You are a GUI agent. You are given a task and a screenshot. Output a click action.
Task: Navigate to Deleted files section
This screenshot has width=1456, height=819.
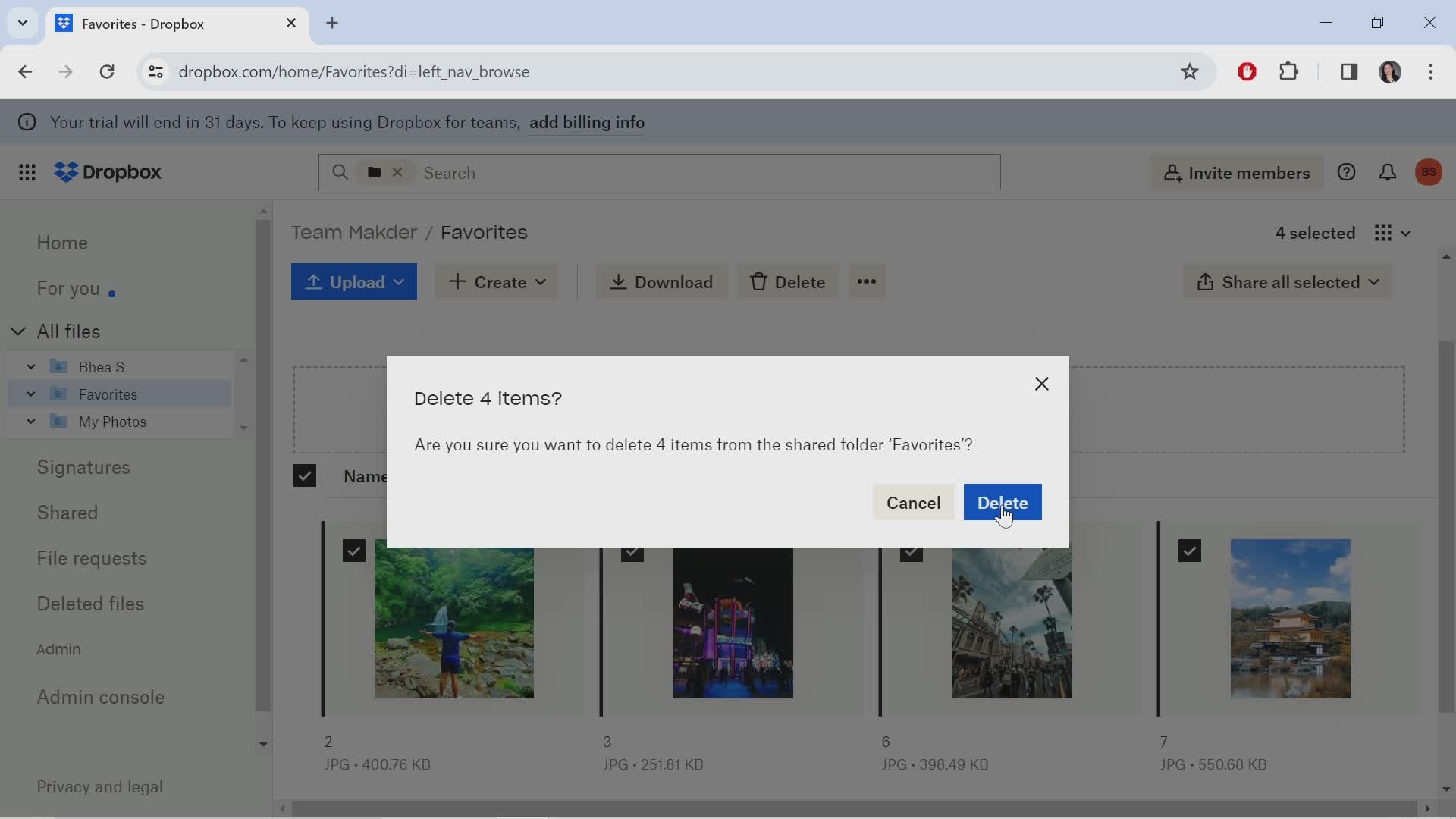coord(90,604)
